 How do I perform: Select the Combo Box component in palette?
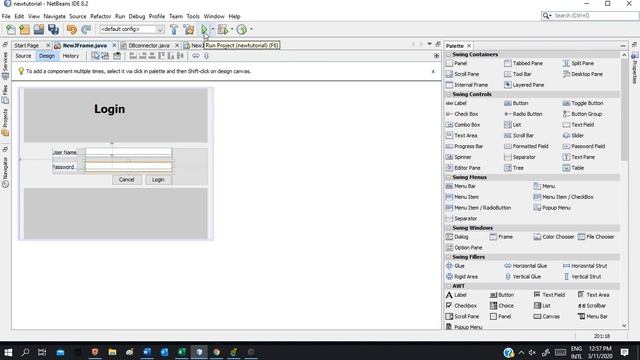tap(463, 125)
